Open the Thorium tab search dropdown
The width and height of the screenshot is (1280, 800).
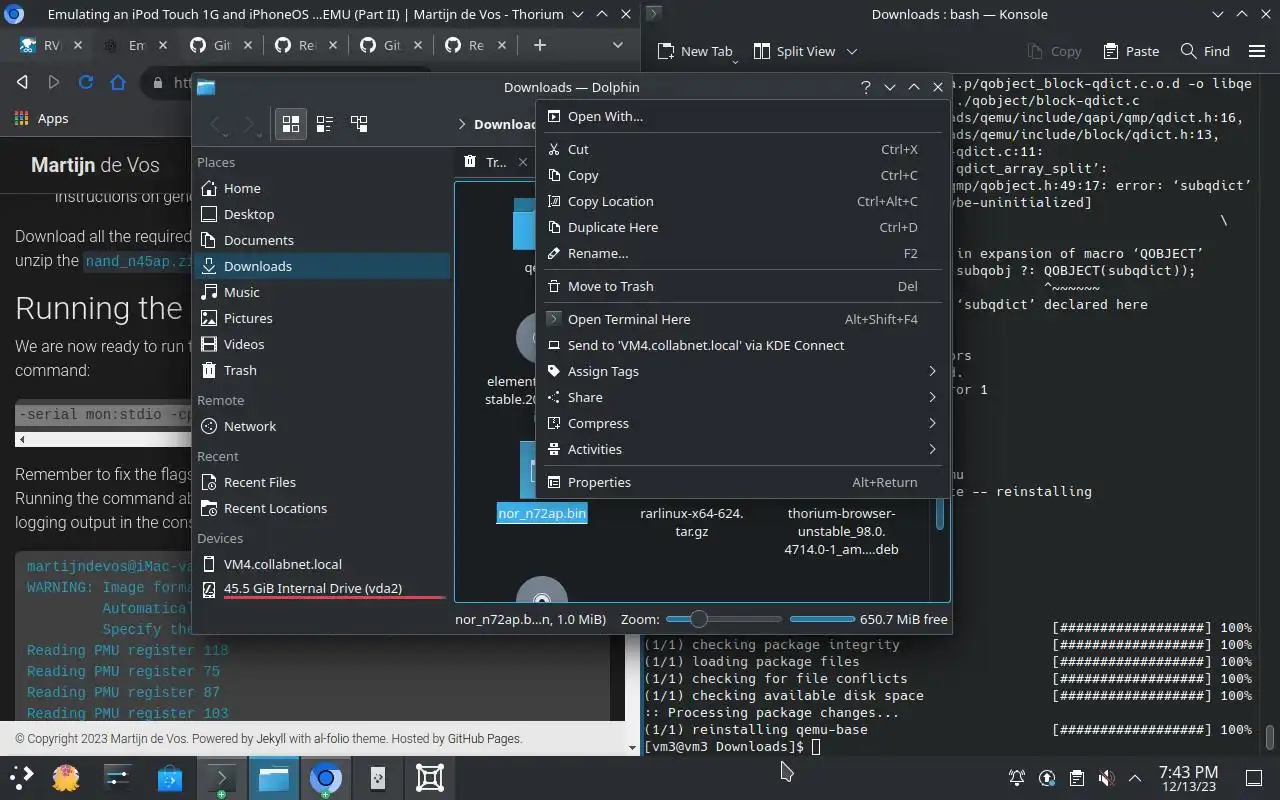click(x=618, y=45)
